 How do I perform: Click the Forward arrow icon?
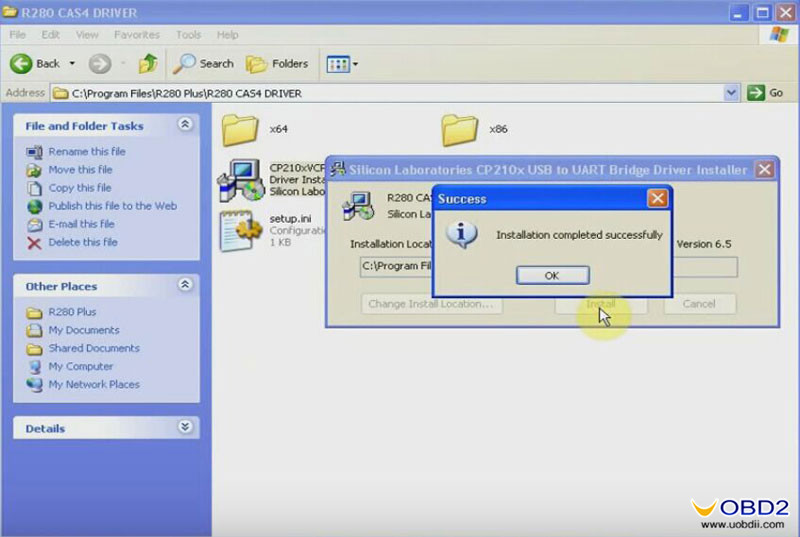click(x=99, y=64)
